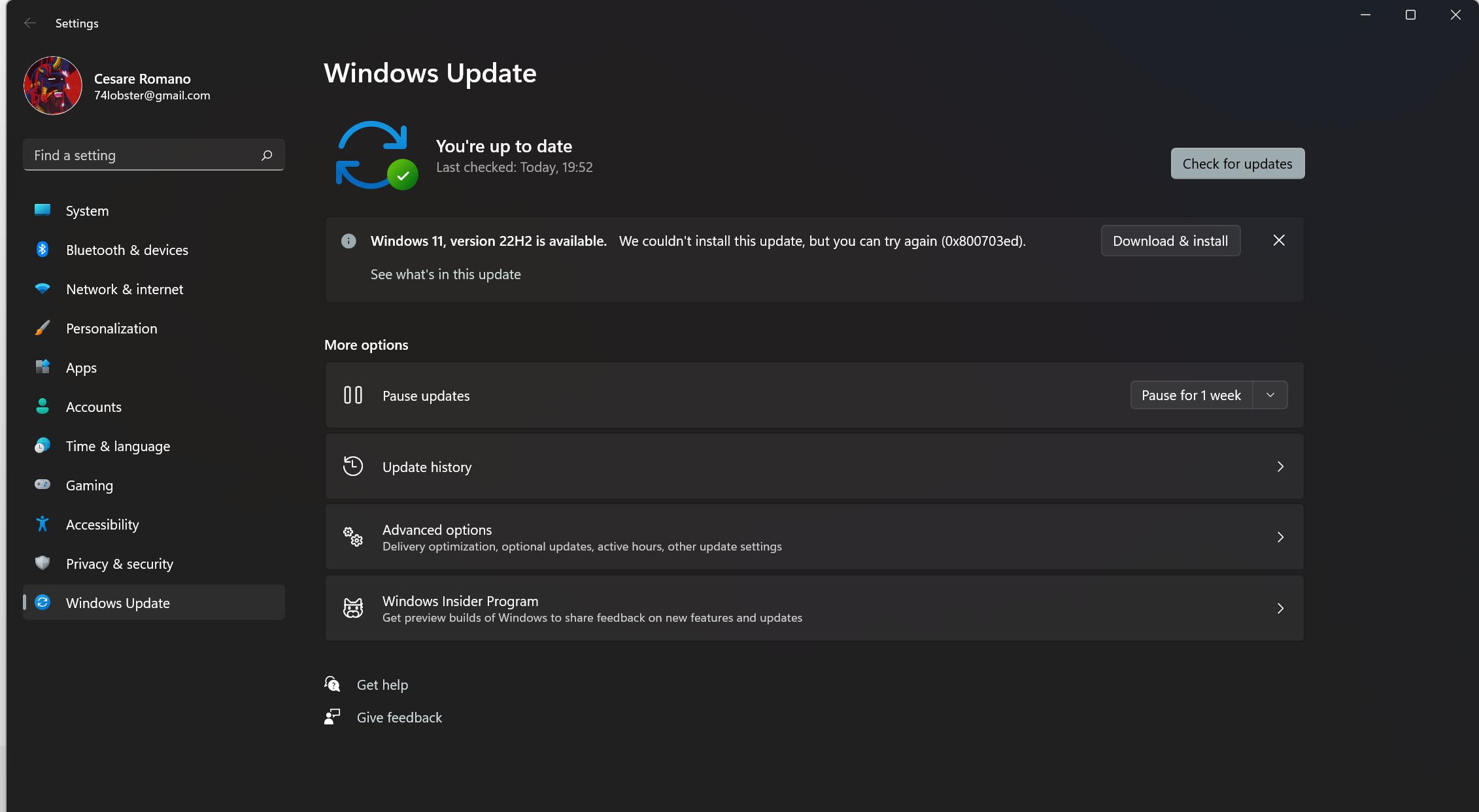Click the Personalization paintbrush icon
This screenshot has height=812, width=1479.
click(42, 328)
